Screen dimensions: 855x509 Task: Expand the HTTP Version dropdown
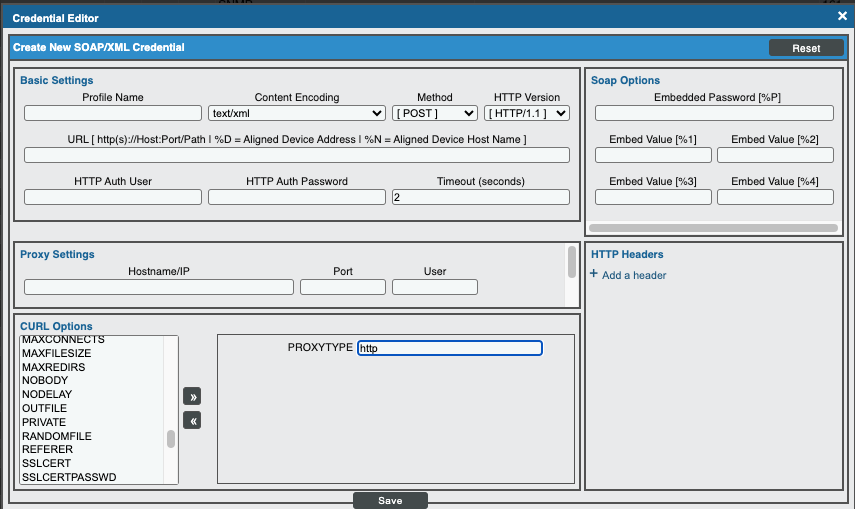click(x=528, y=114)
